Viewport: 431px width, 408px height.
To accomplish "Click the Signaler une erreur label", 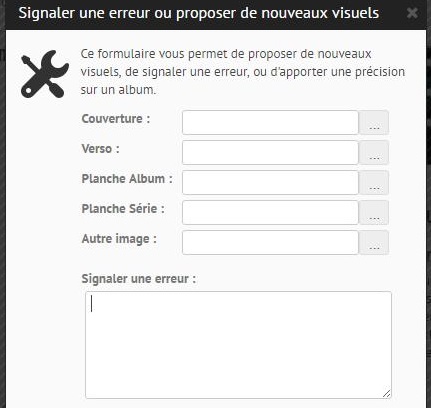I will pos(139,279).
